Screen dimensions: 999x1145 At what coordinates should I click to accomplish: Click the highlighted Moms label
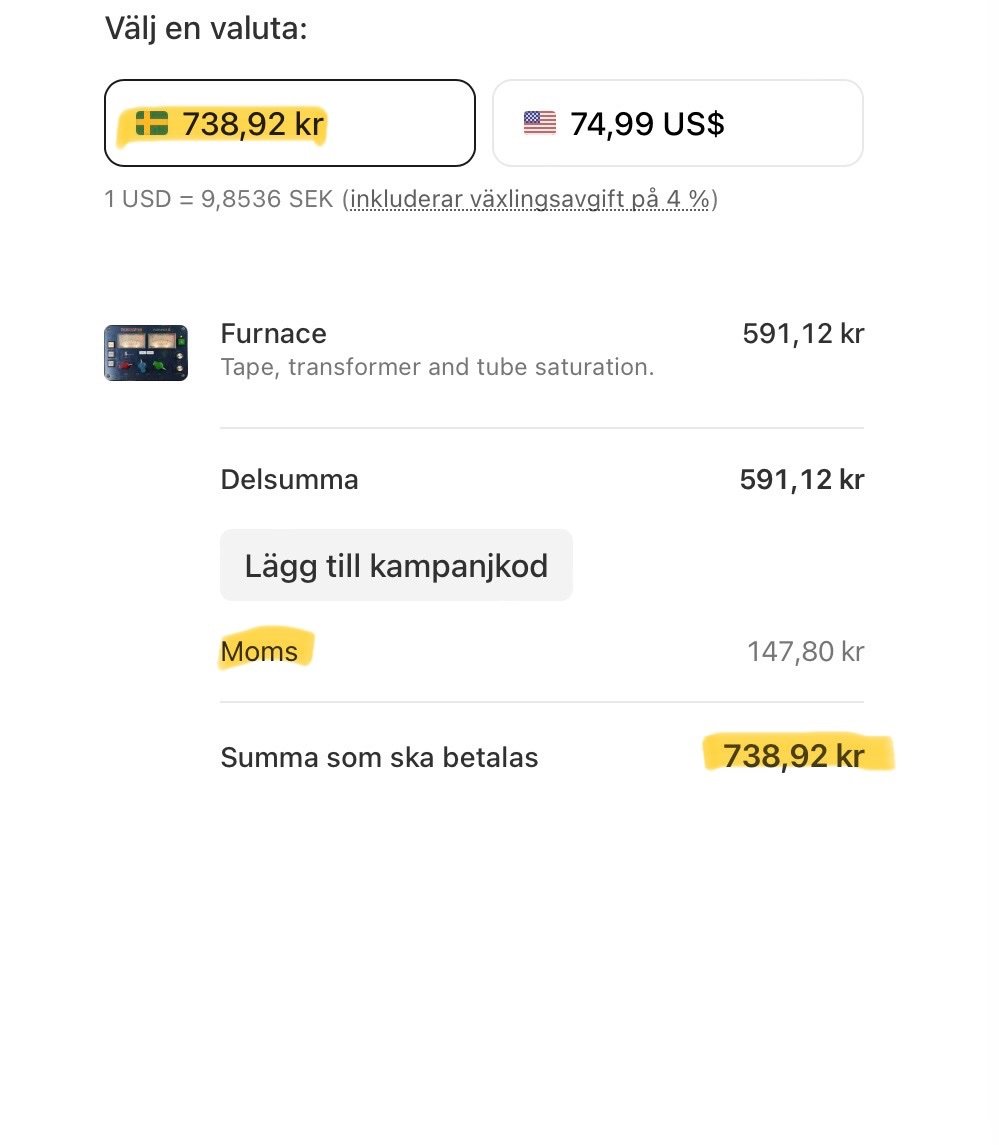coord(260,652)
